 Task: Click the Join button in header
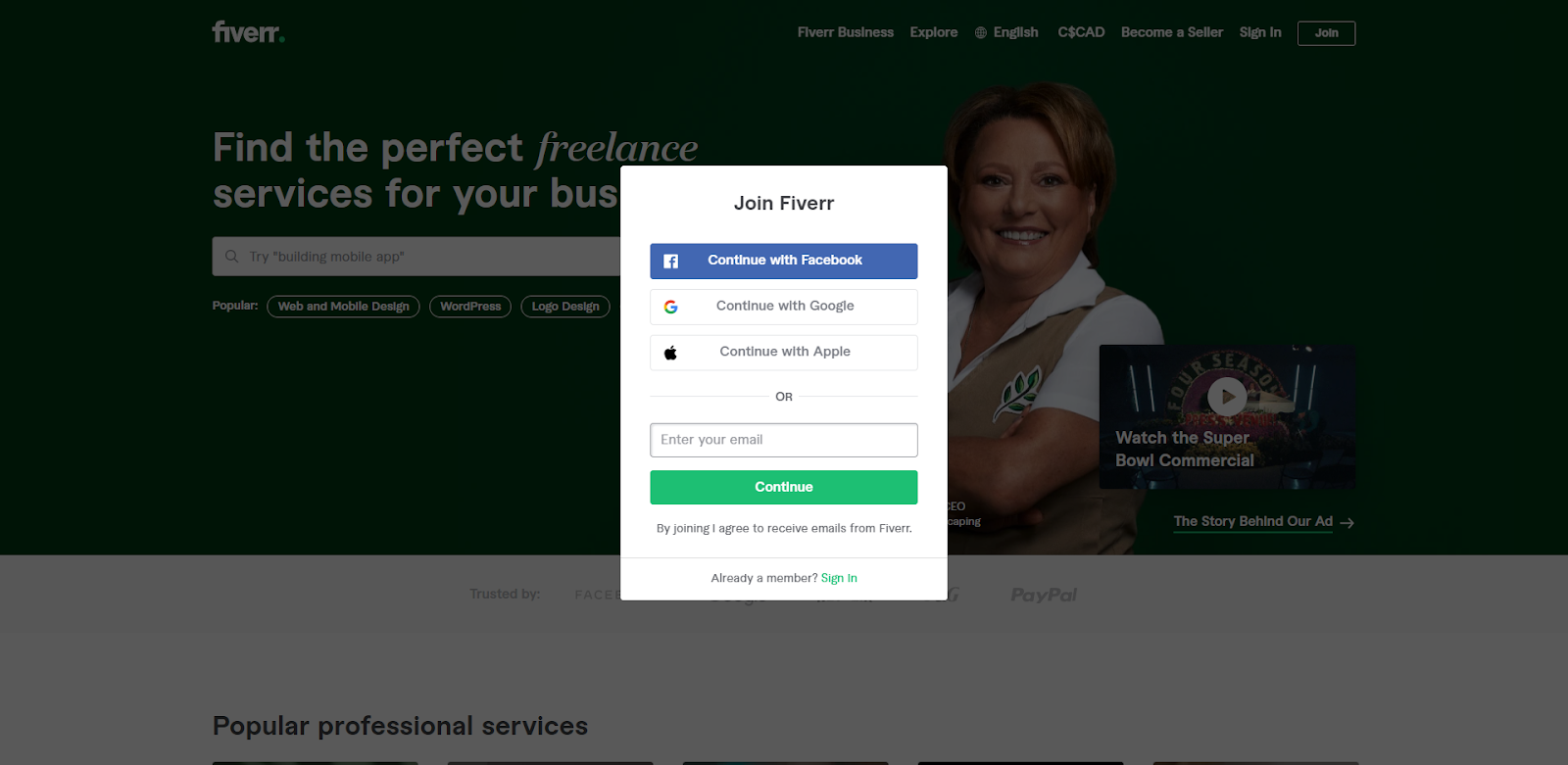[x=1327, y=33]
